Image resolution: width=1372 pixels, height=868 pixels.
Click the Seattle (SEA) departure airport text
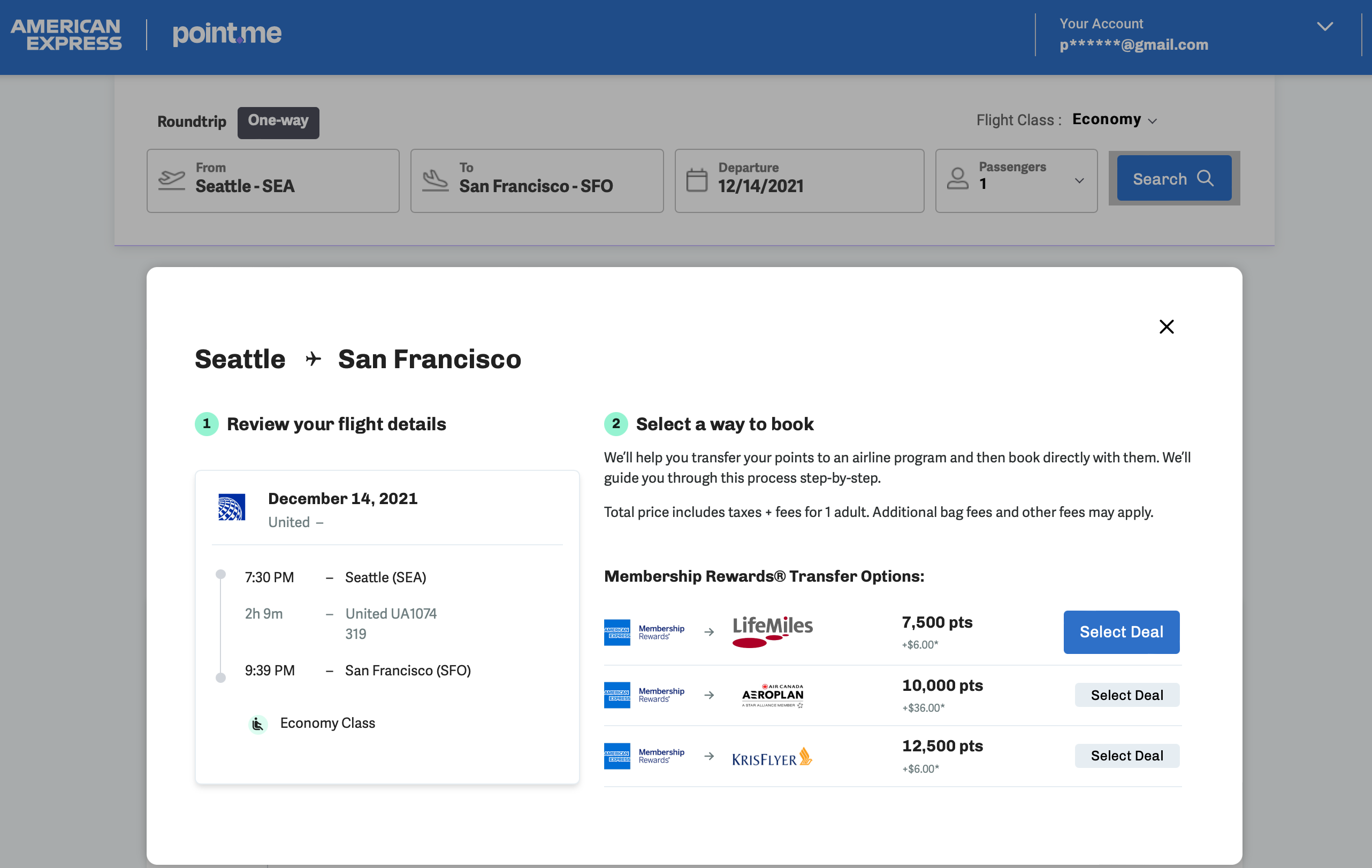(385, 577)
